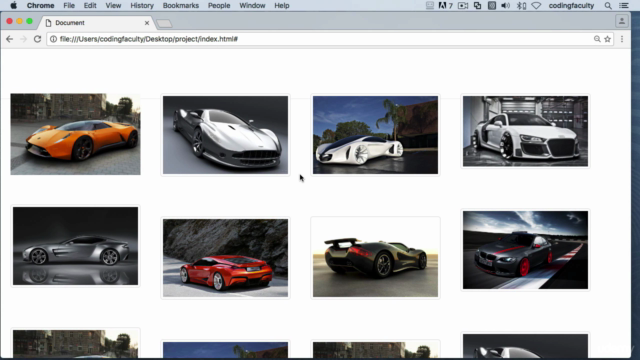Select the Document tab
This screenshot has height=360, width=640.
(97, 23)
